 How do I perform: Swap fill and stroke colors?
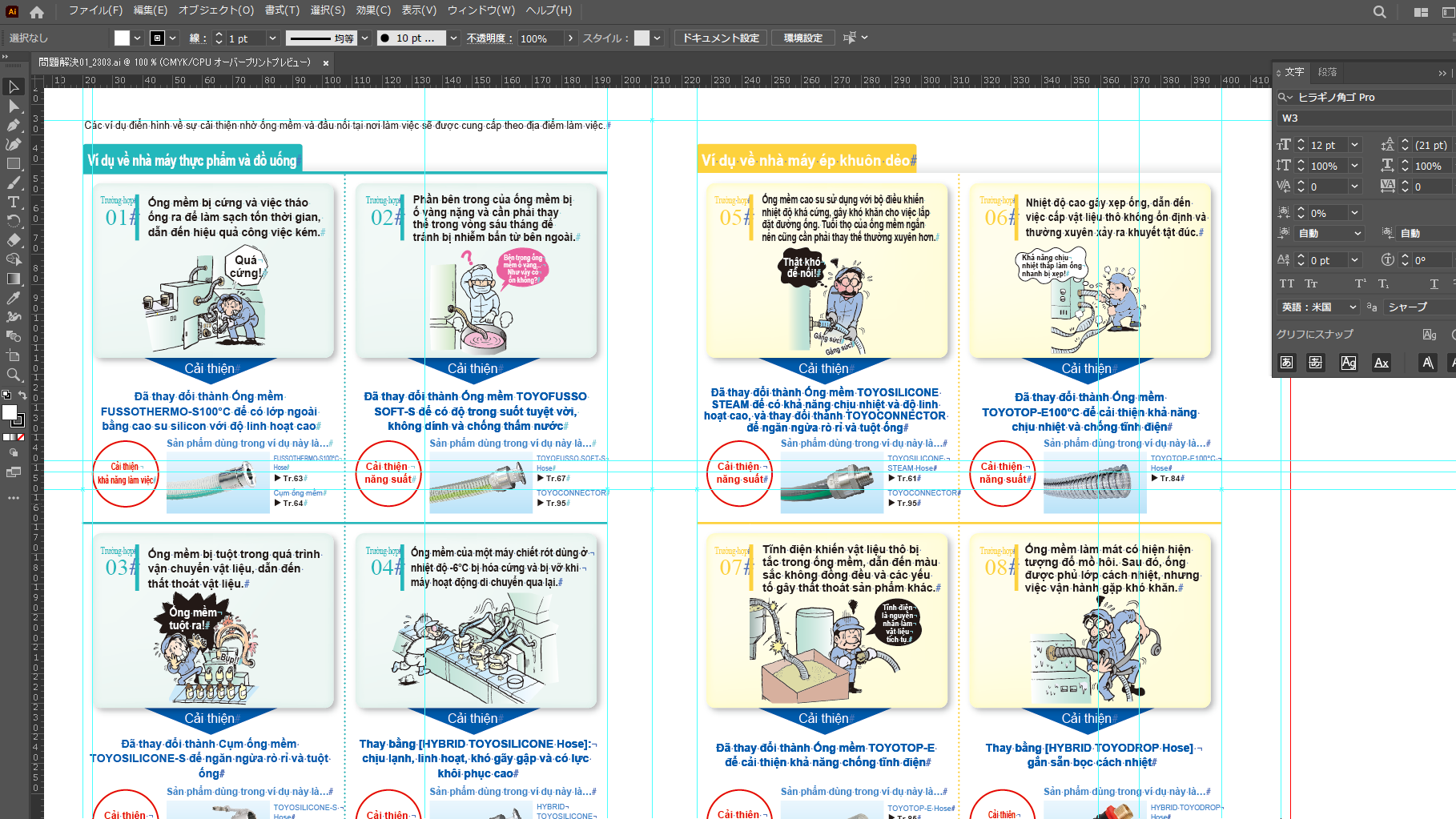(x=22, y=395)
